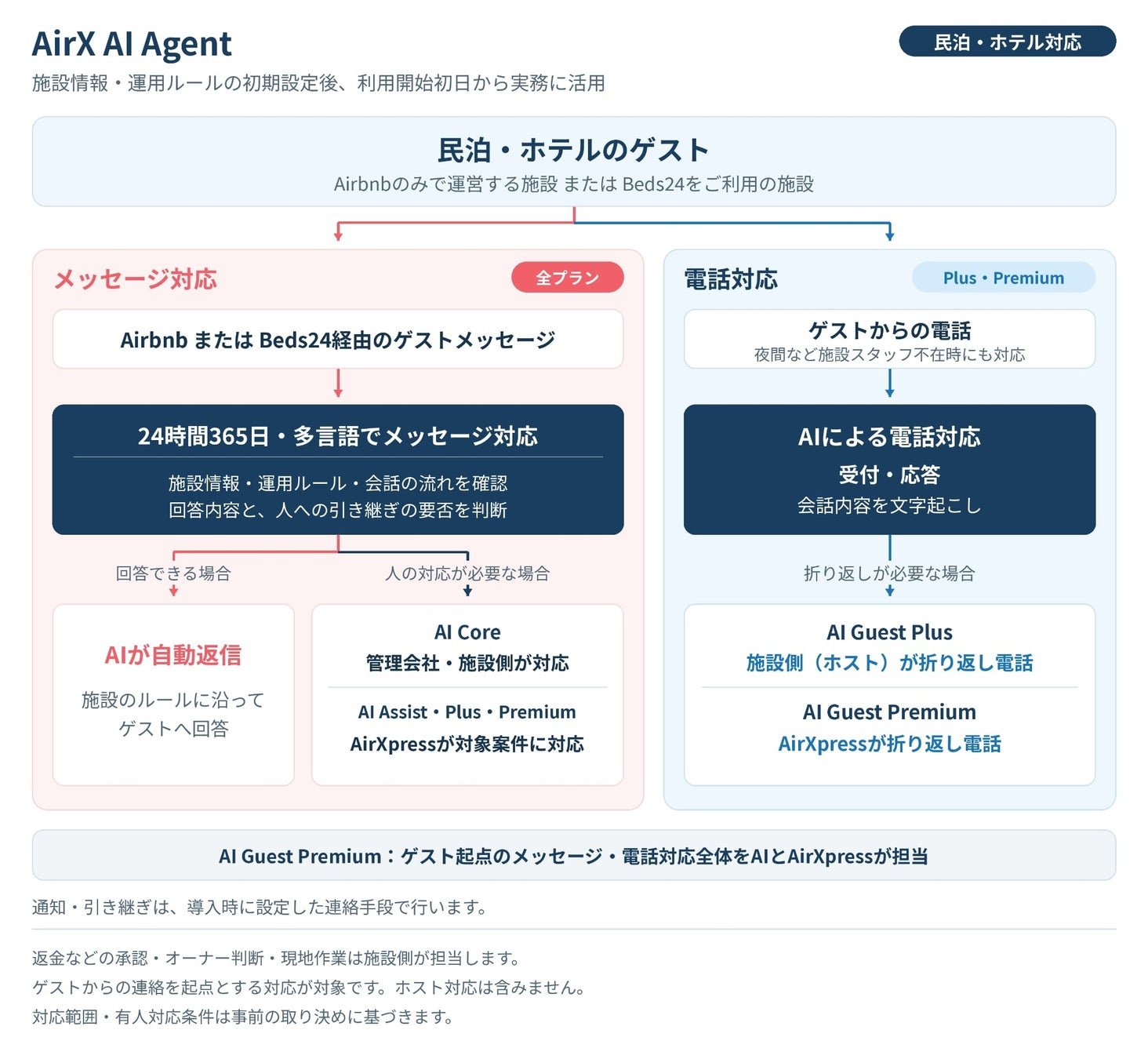Click the line "回答内容と、人への引き継ぎの要否を判断"
This screenshot has height=1059, width=1148.
[338, 511]
